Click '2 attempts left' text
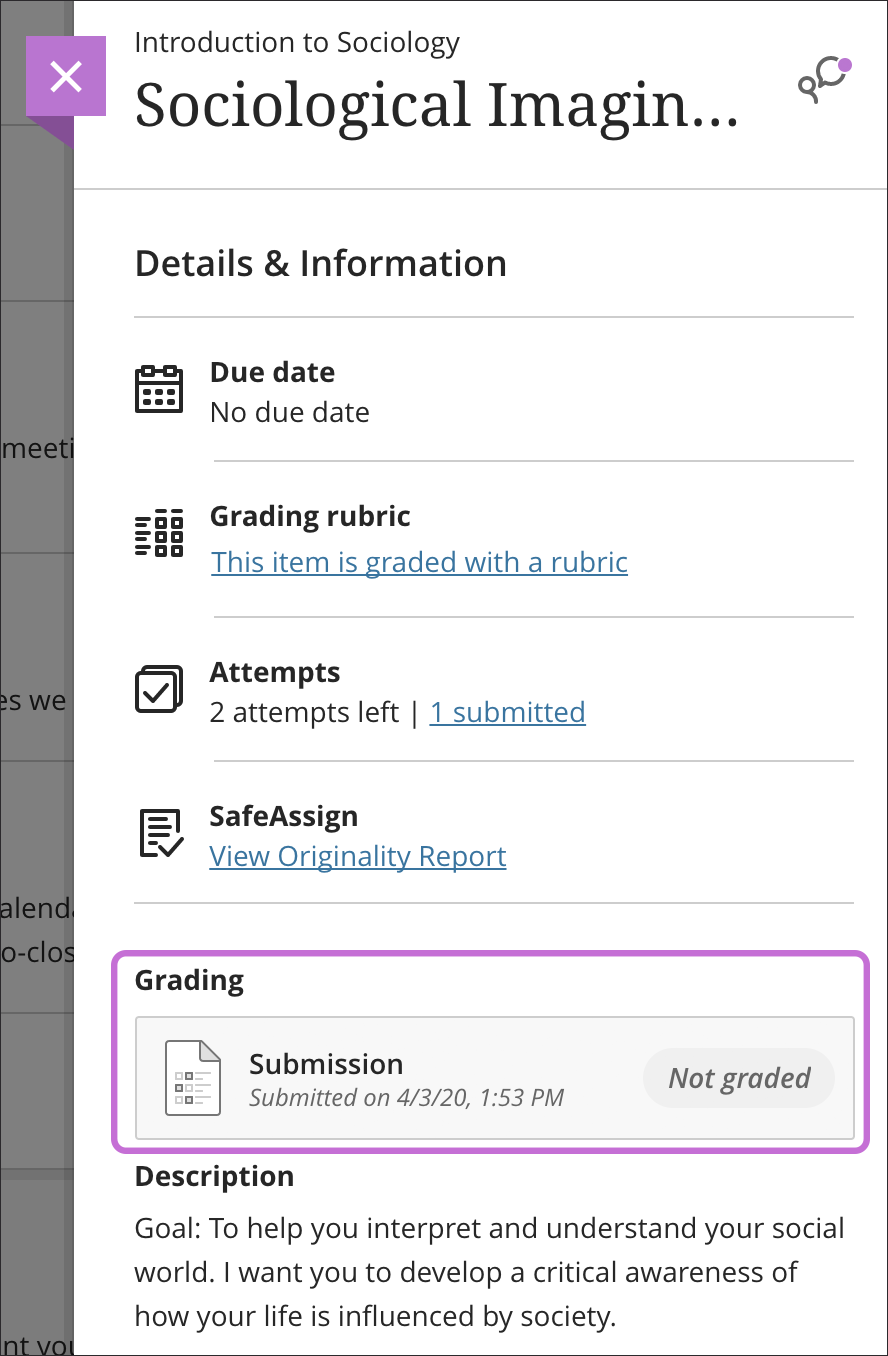The image size is (888, 1356). pyautogui.click(x=304, y=712)
